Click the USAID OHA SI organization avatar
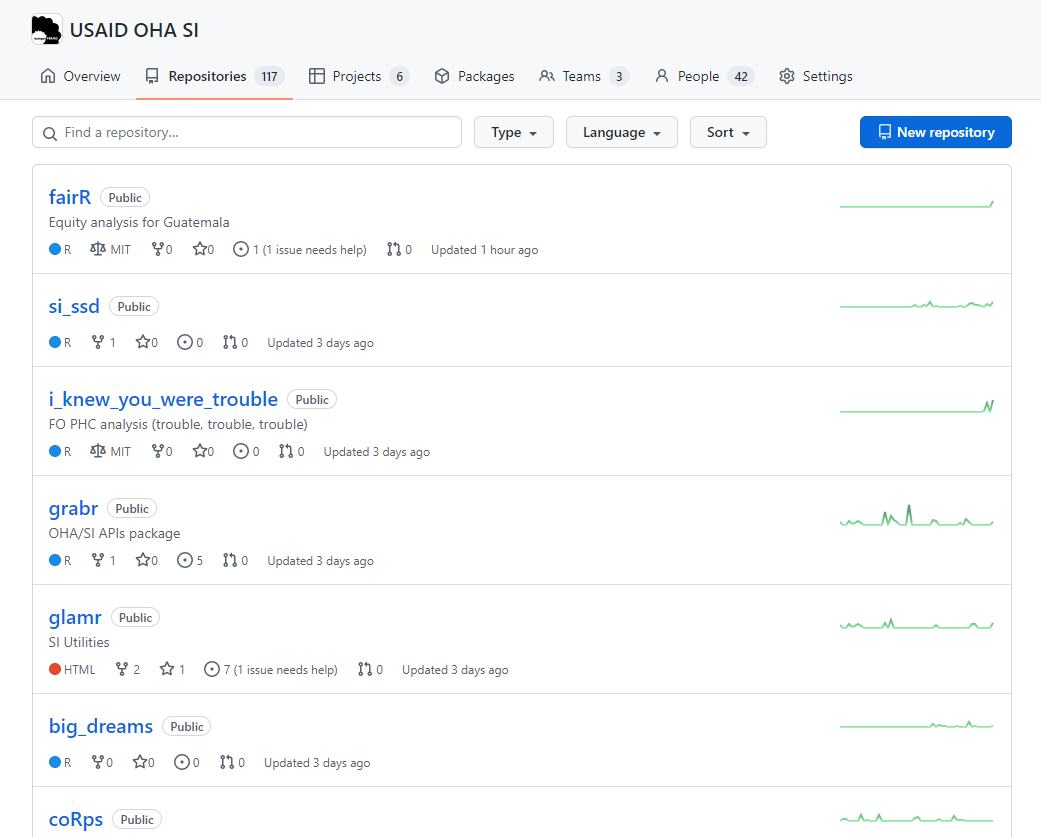Image resolution: width=1041 pixels, height=837 pixels. point(47,30)
